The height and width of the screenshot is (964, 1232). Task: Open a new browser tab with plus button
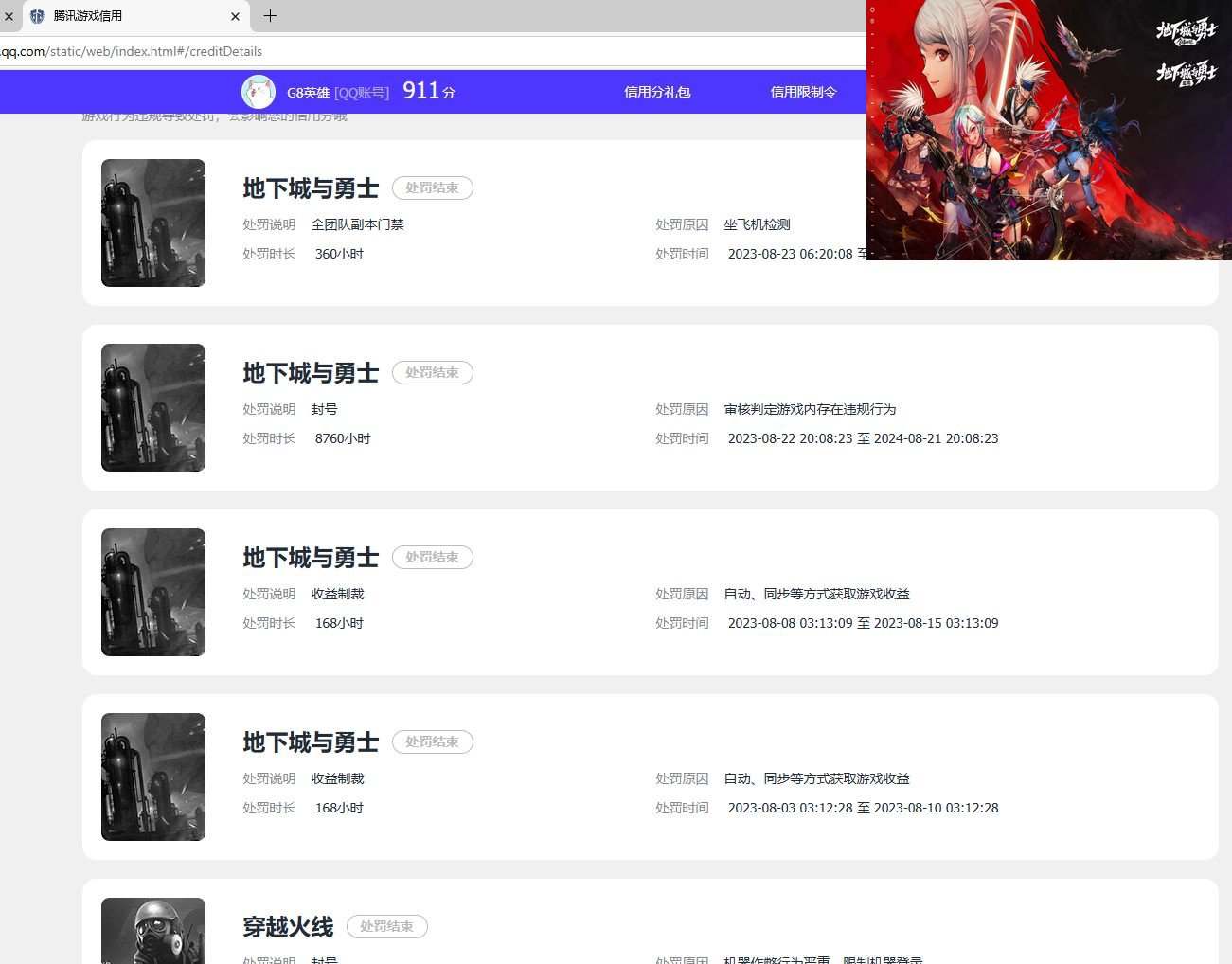pos(270,15)
